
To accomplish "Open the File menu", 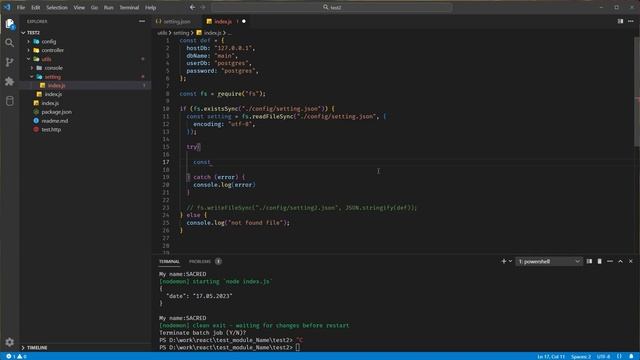I will pos(21,7).
